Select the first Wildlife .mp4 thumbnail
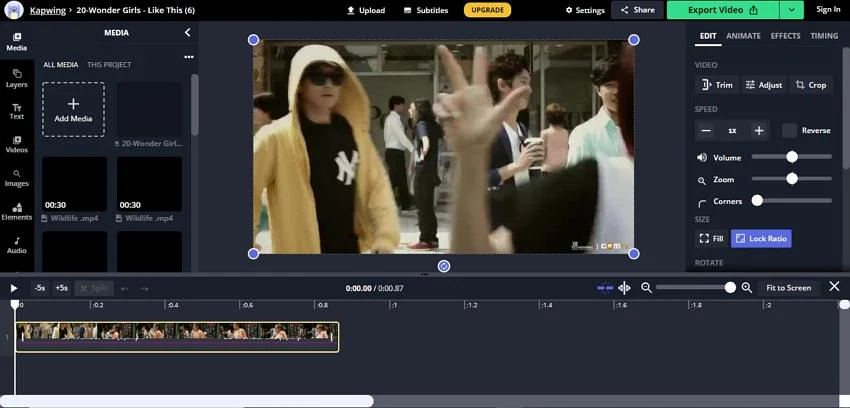This screenshot has width=850, height=408. [x=75, y=184]
